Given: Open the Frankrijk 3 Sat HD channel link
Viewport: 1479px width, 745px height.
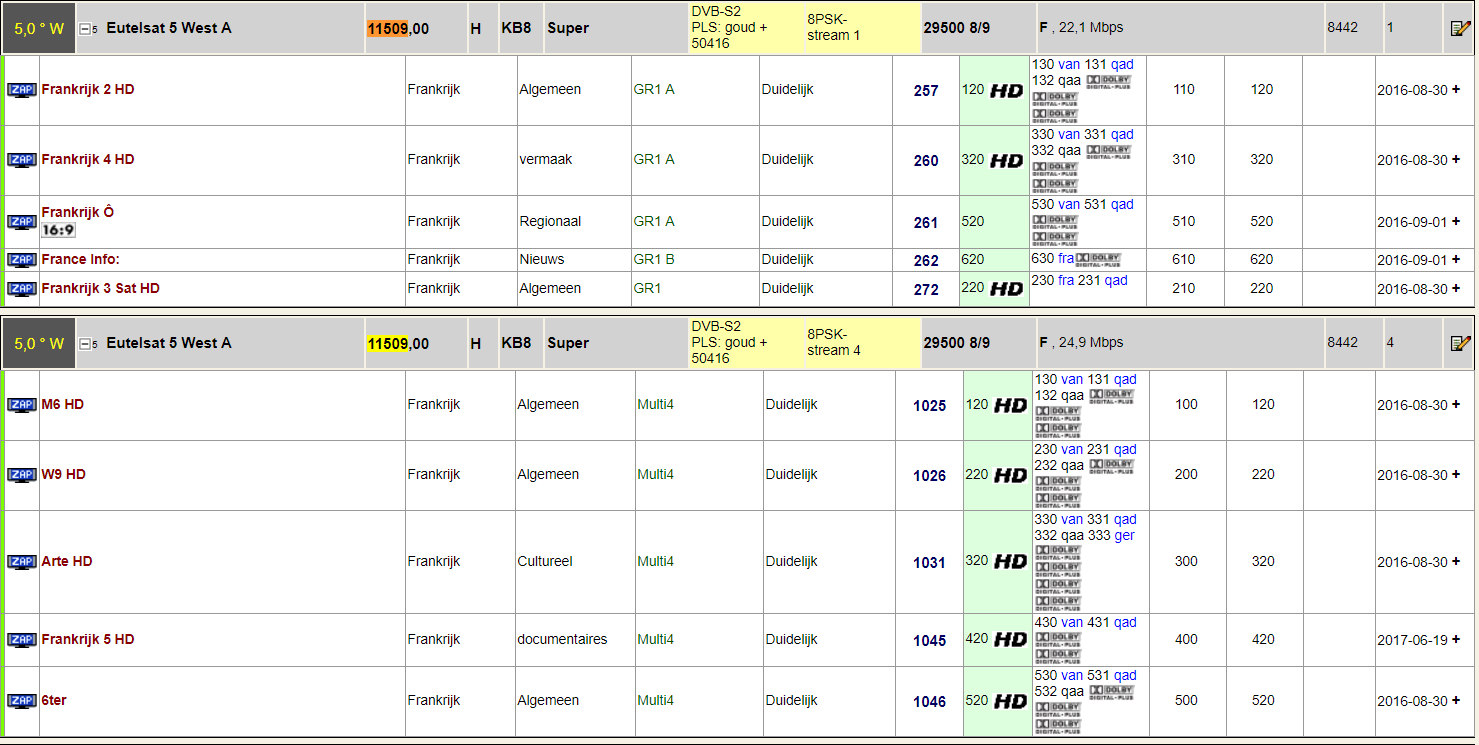Looking at the screenshot, I should coord(101,288).
